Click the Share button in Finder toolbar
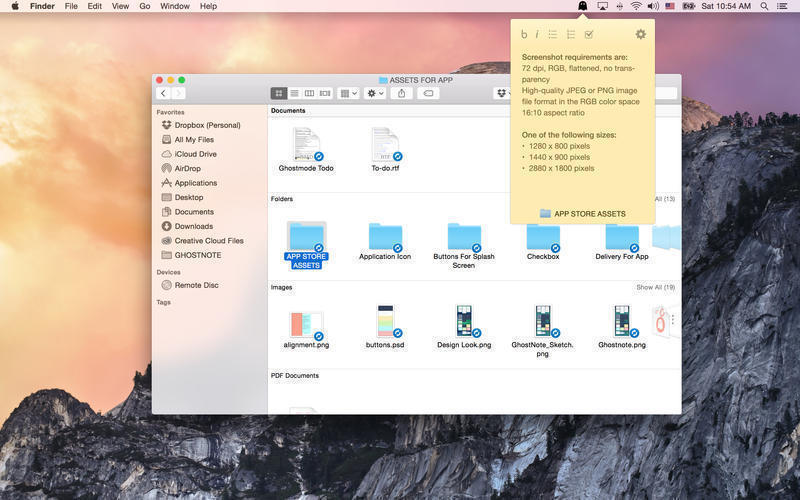This screenshot has height=500, width=800. pos(402,93)
